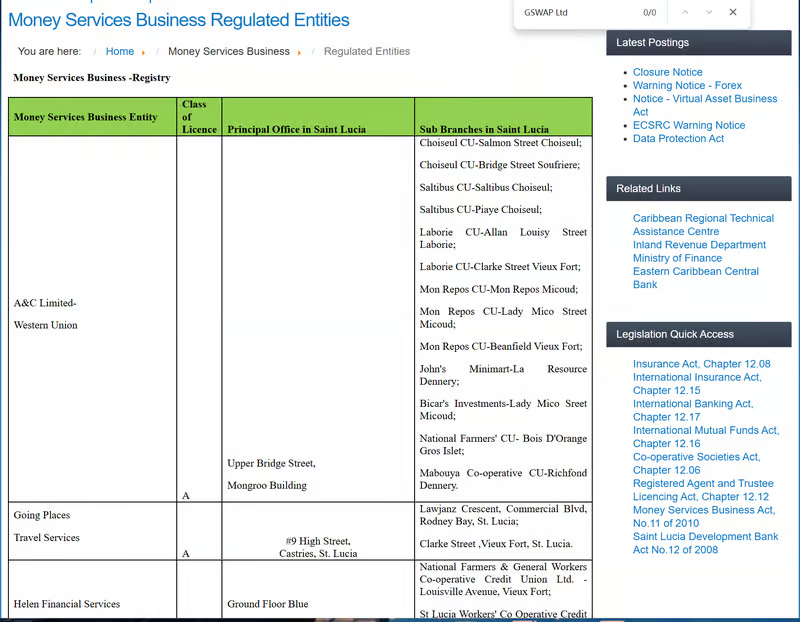Open Saint Lucia Development Bank Act link

point(705,537)
